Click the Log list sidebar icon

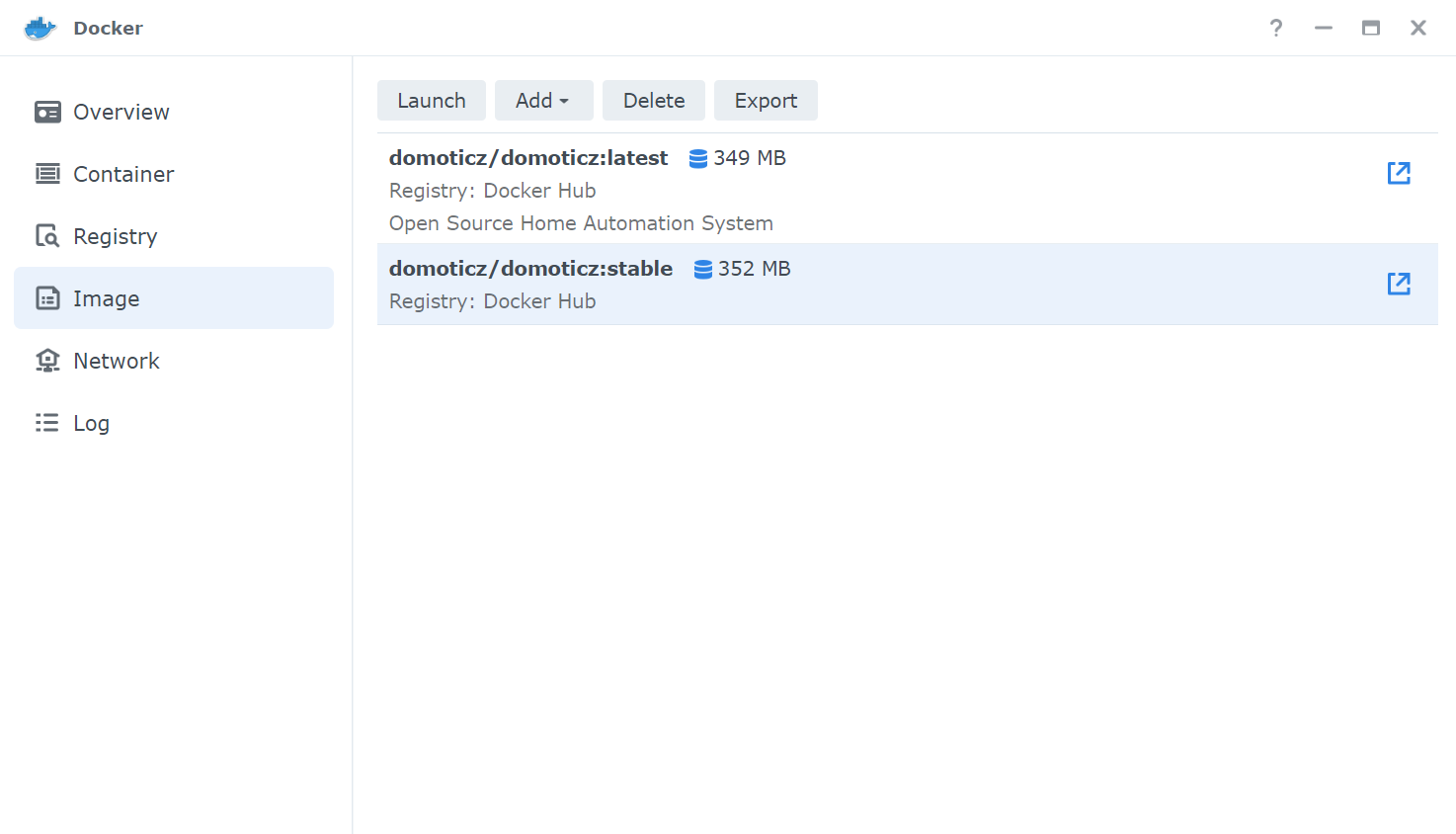[x=47, y=423]
